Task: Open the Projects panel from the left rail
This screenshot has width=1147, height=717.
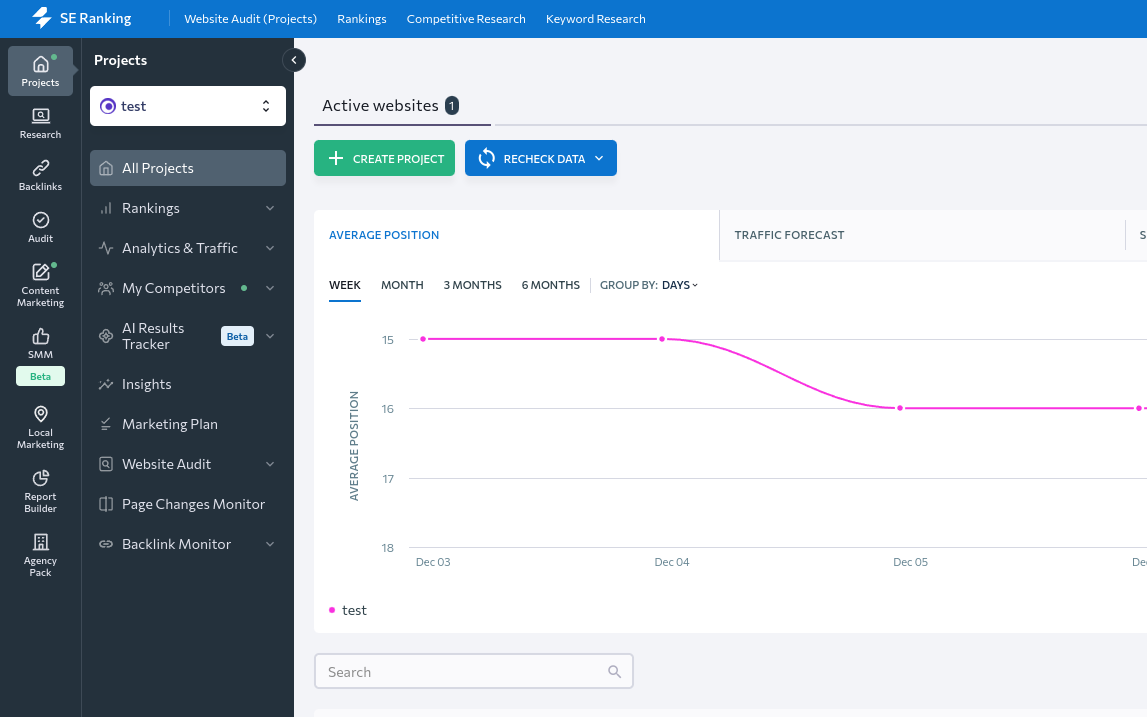Action: coord(40,70)
